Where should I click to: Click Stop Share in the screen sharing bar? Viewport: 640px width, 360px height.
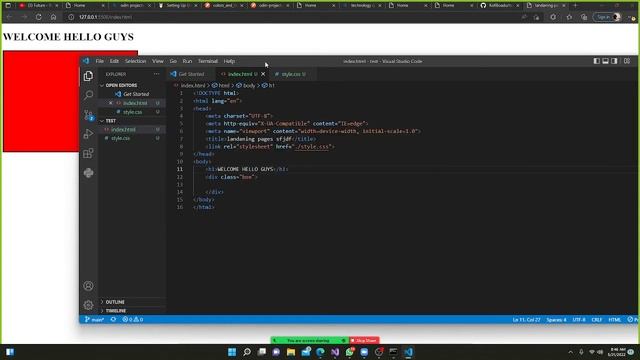[x=364, y=340]
